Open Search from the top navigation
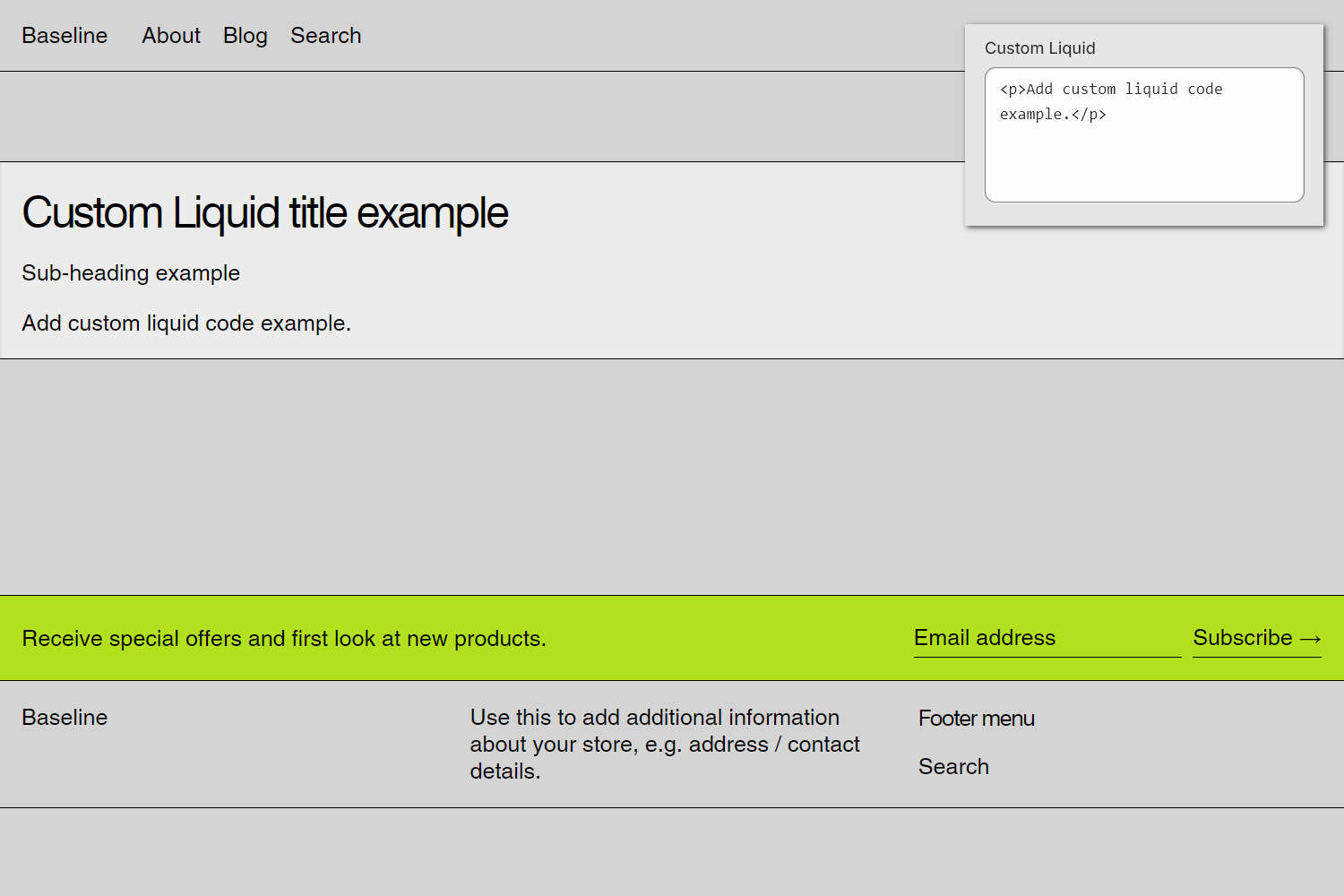 click(x=325, y=35)
